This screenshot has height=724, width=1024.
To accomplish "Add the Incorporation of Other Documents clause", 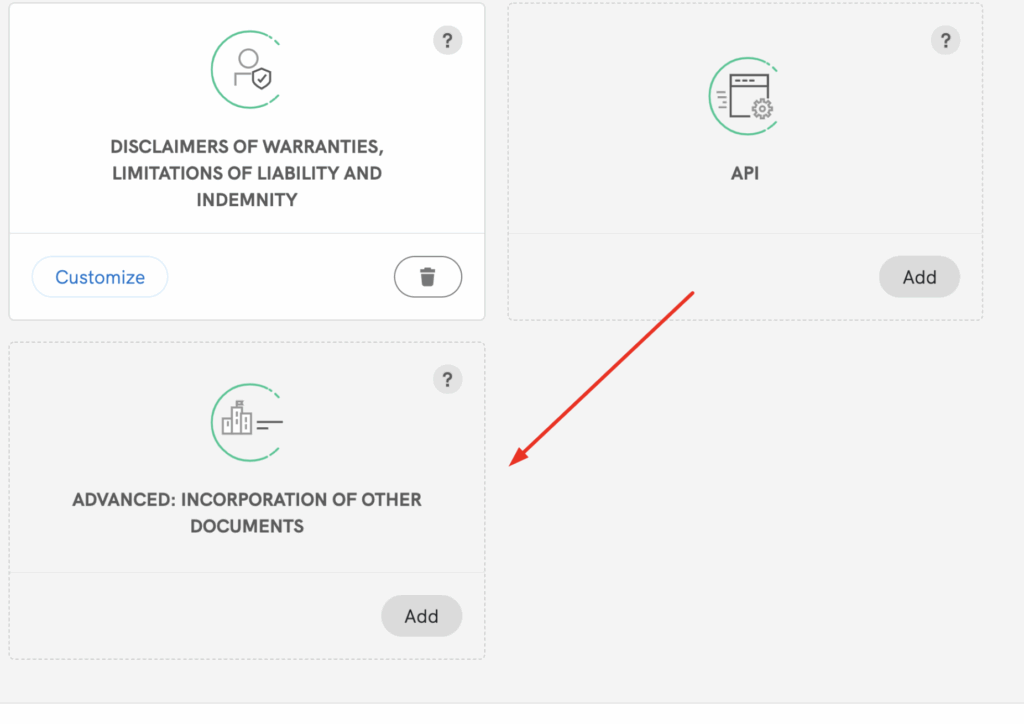I will pyautogui.click(x=421, y=616).
